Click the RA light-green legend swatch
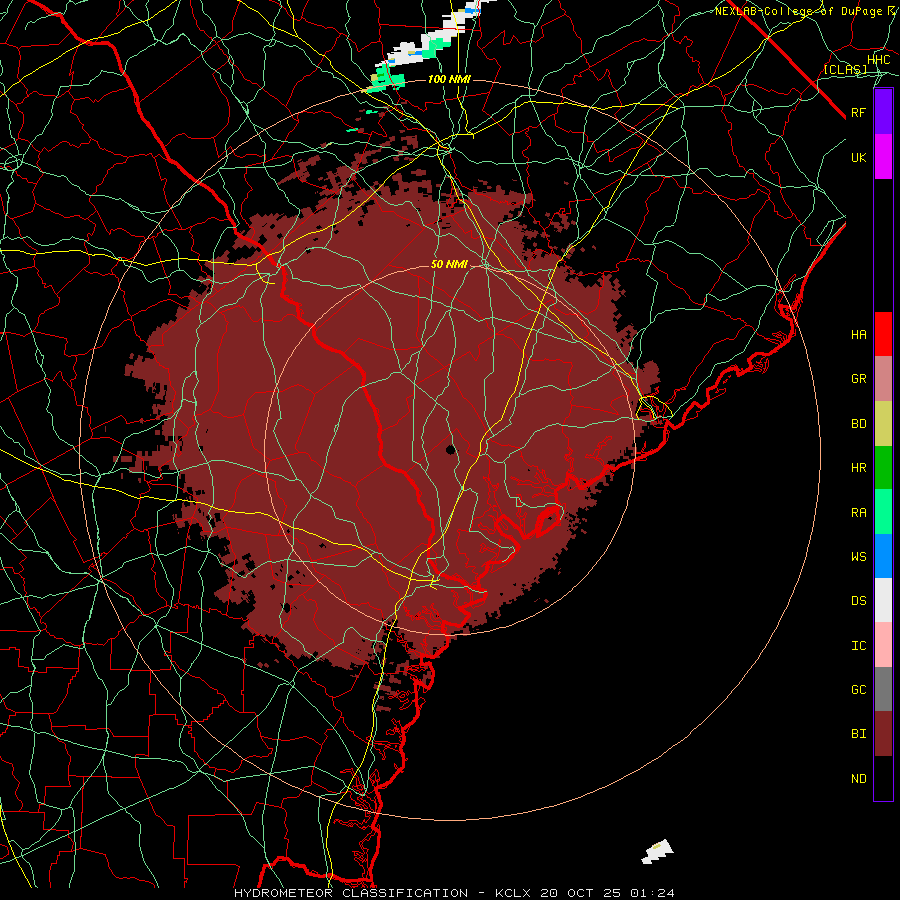Screen dimensions: 900x900 pos(883,511)
